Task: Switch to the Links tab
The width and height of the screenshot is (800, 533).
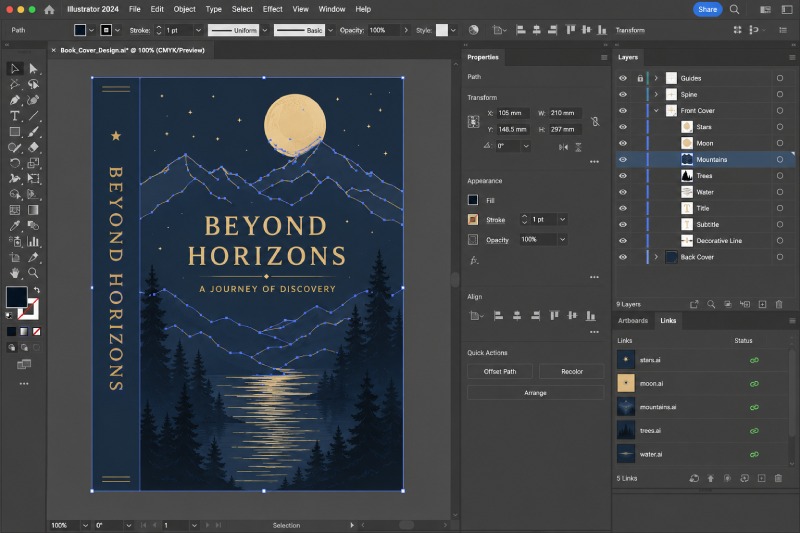Action: click(668, 321)
